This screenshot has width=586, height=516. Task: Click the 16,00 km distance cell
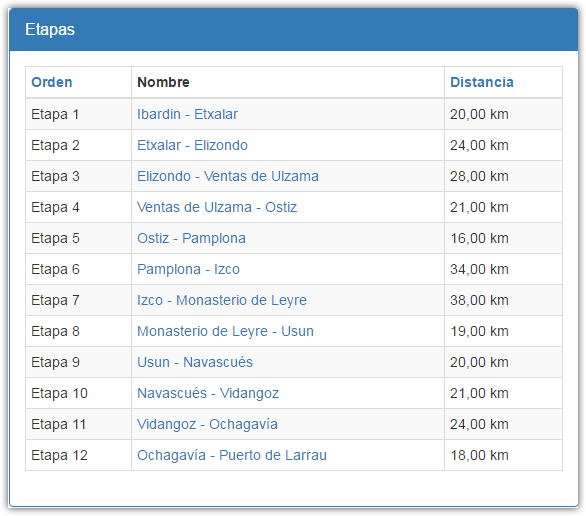pyautogui.click(x=503, y=238)
